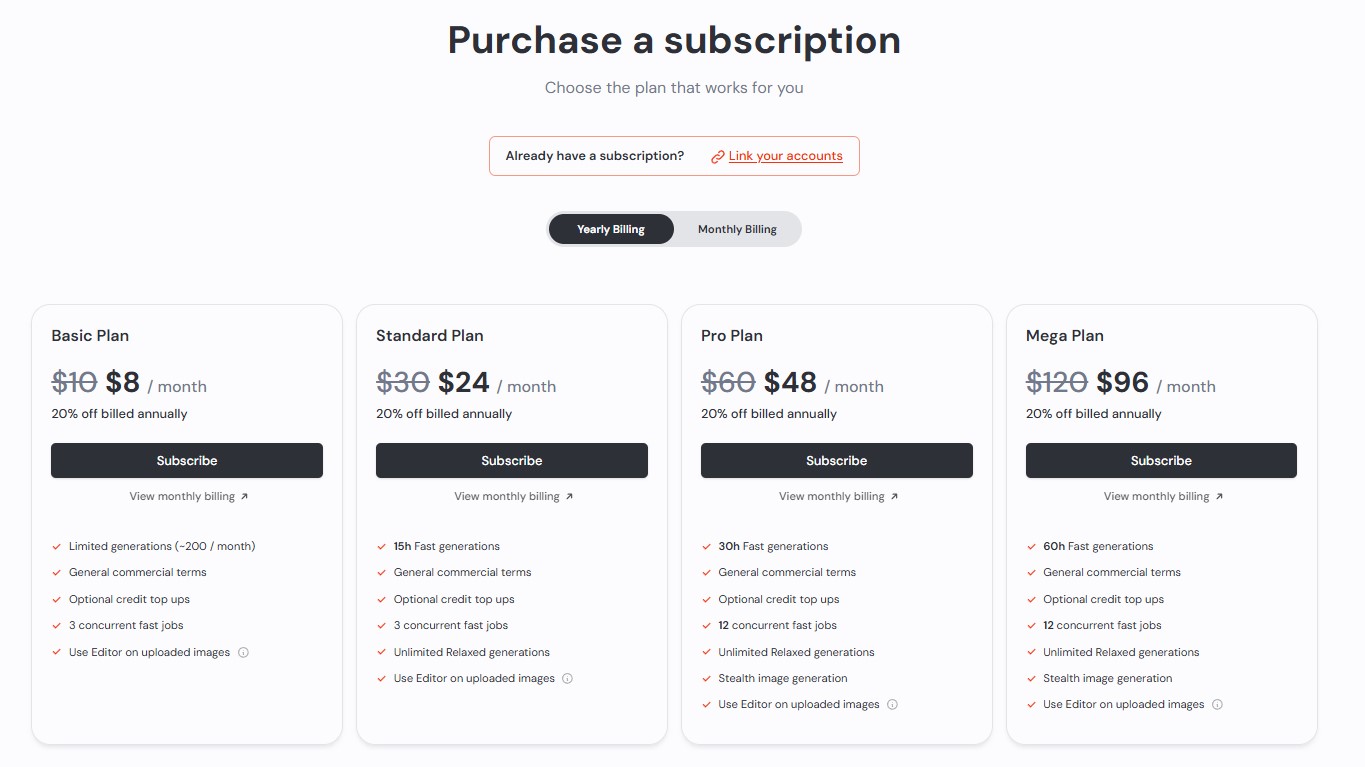
Task: Click the link chain icon beside Link your accounts
Action: pos(717,157)
